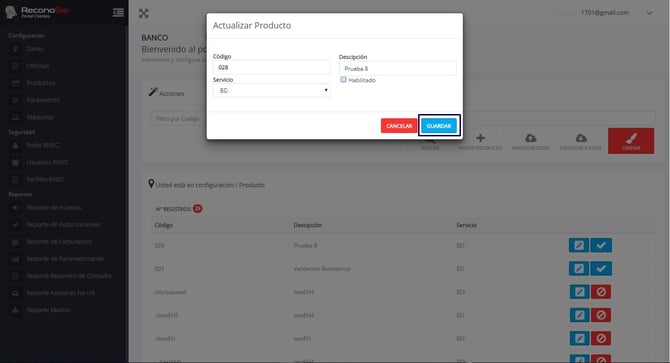Screen dimensions: 670x363
Task: Click the red records count badge
Action: click(x=197, y=209)
